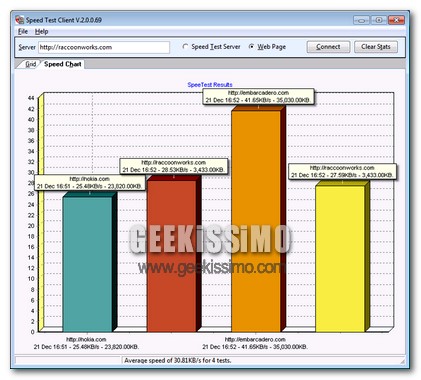Click the Connect button
This screenshot has height=380, width=421.
point(328,47)
